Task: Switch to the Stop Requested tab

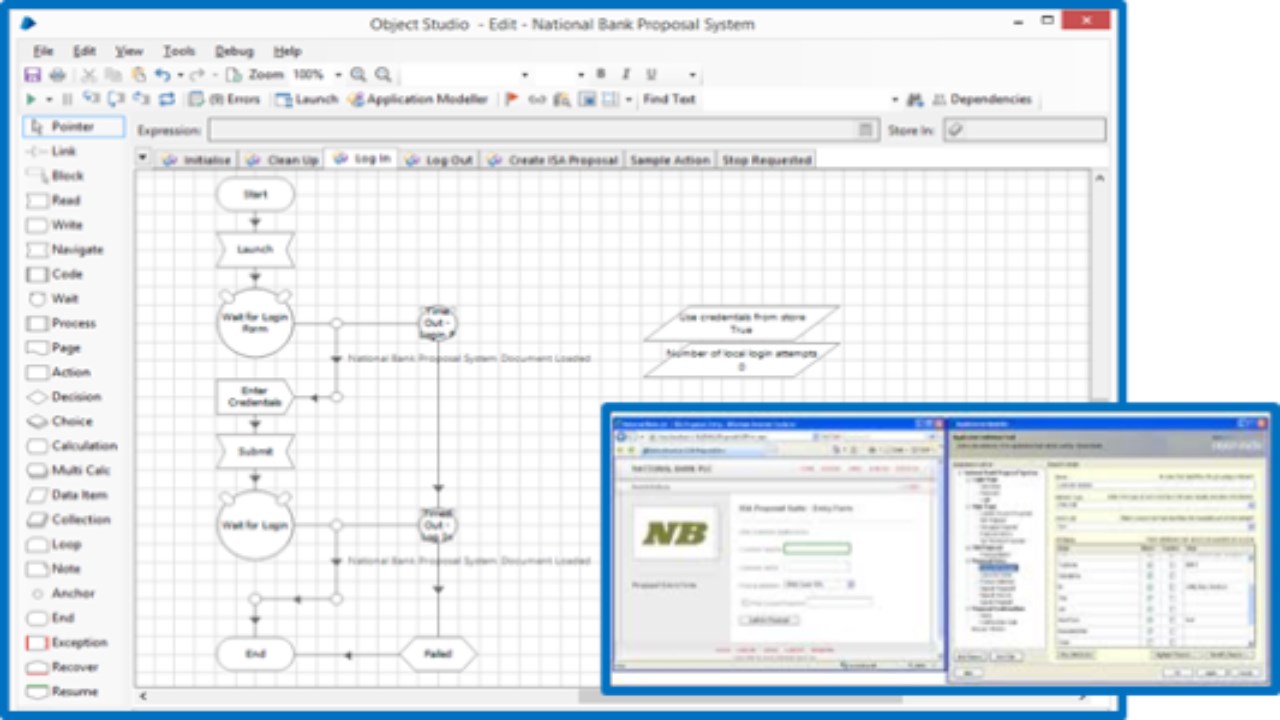Action: click(x=766, y=160)
